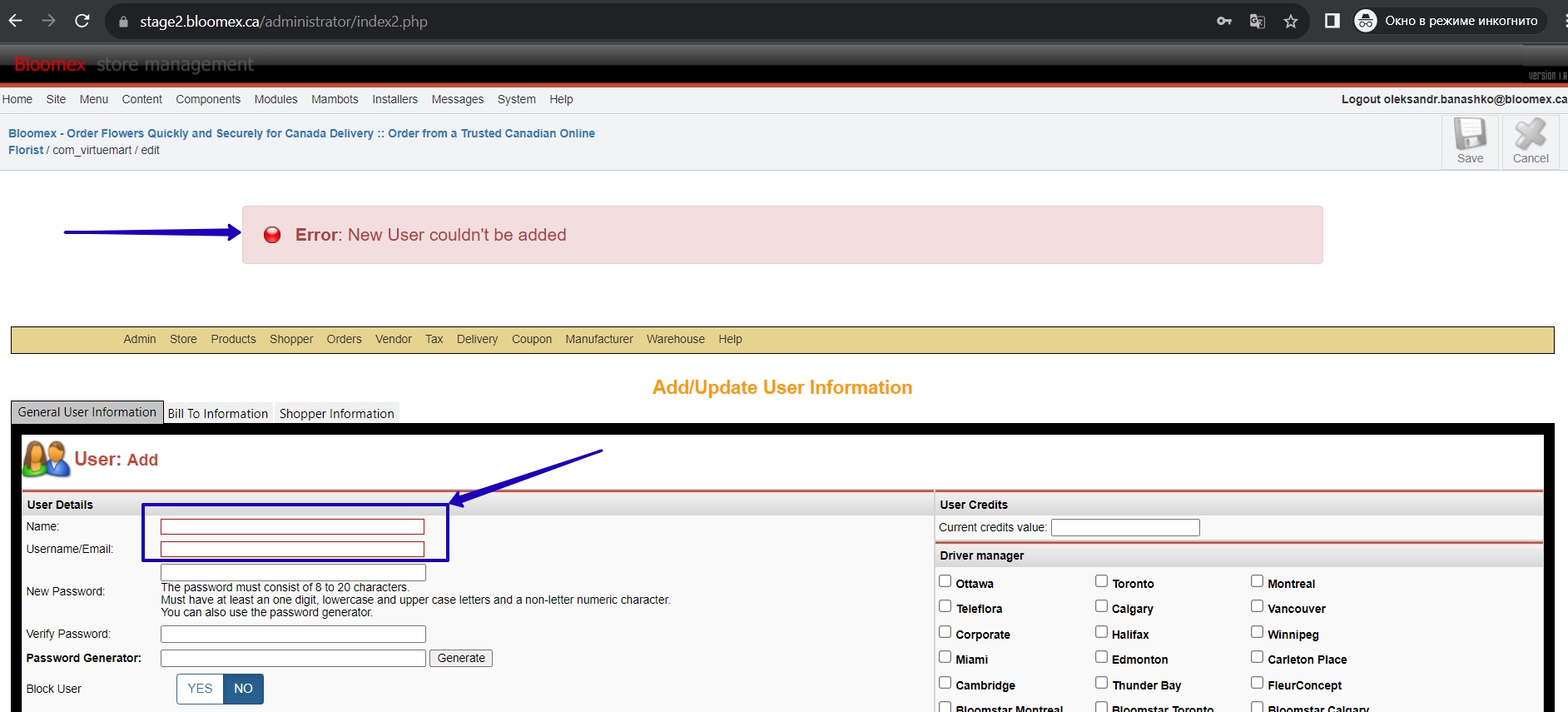The height and width of the screenshot is (712, 1568).
Task: Select General User Information tab
Action: tap(87, 412)
